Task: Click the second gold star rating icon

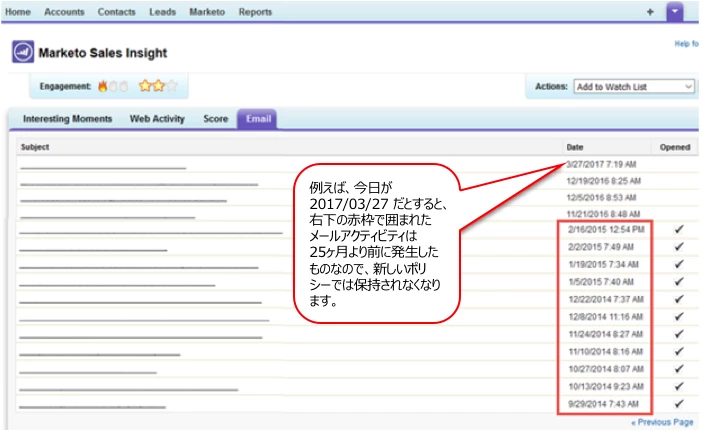Action: coord(158,85)
